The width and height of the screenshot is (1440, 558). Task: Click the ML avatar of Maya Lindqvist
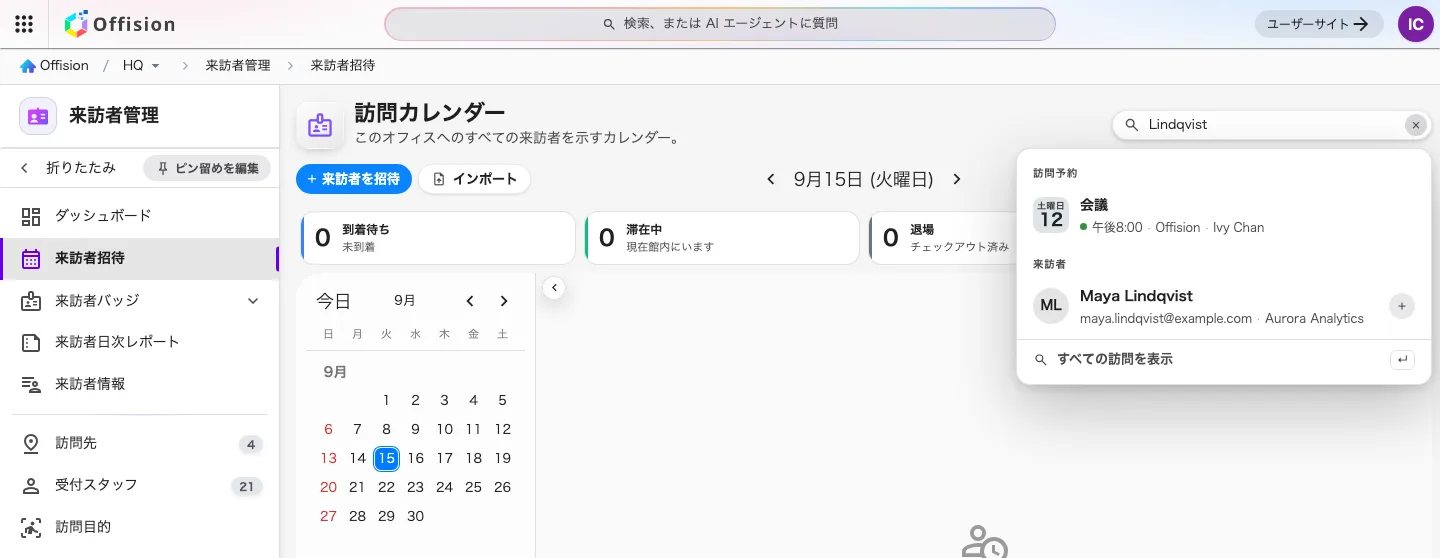pos(1051,306)
